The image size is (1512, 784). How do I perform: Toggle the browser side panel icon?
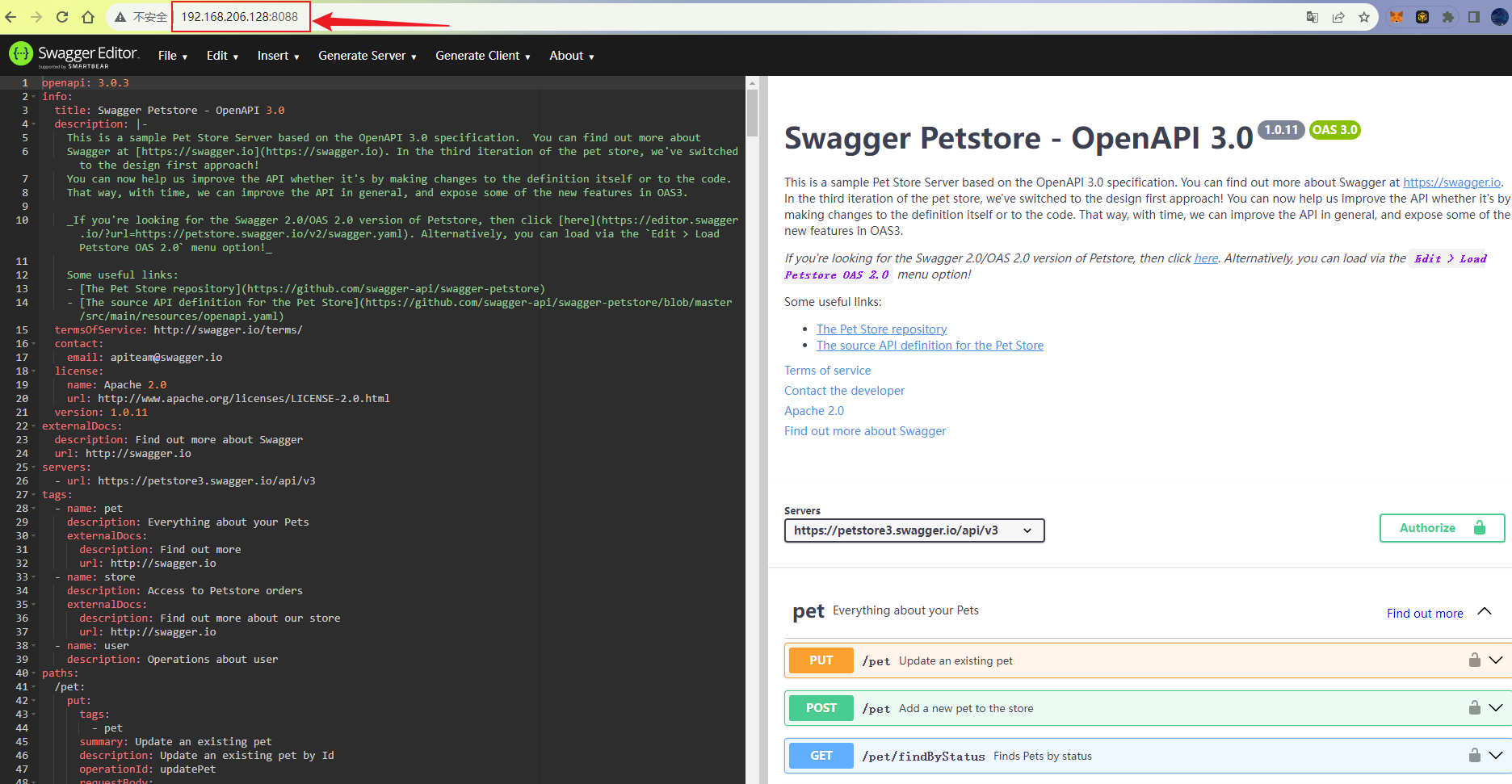click(1474, 17)
